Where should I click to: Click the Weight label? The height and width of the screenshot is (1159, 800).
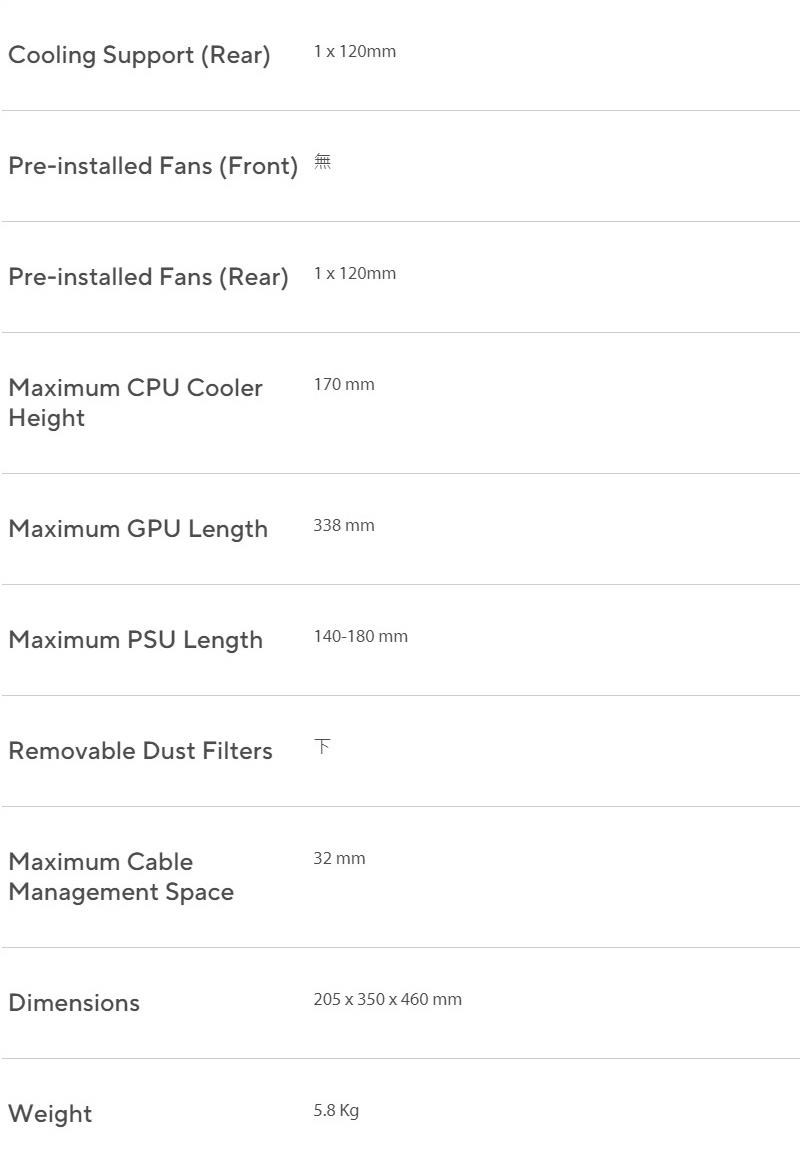[50, 1114]
